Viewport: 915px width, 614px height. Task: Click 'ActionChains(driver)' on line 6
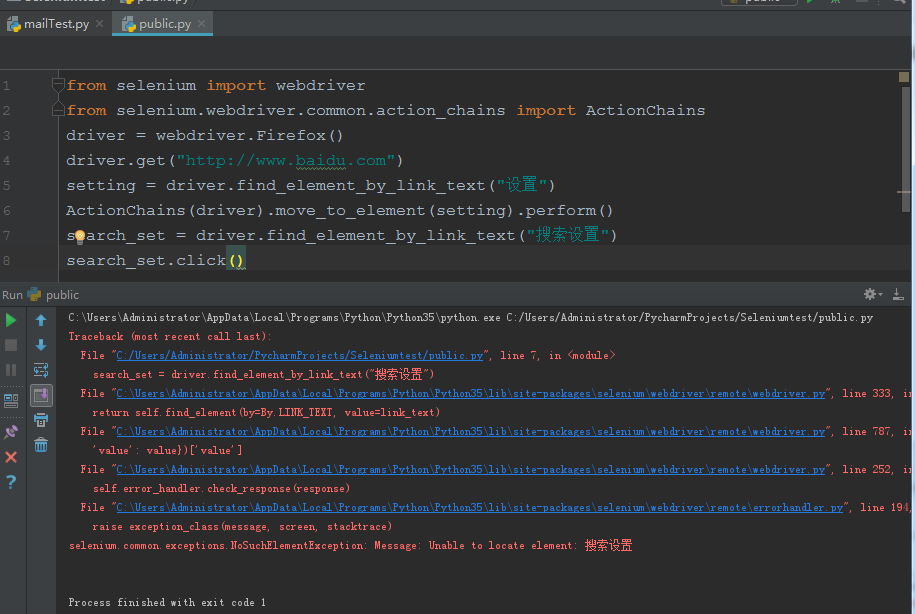[x=165, y=211]
